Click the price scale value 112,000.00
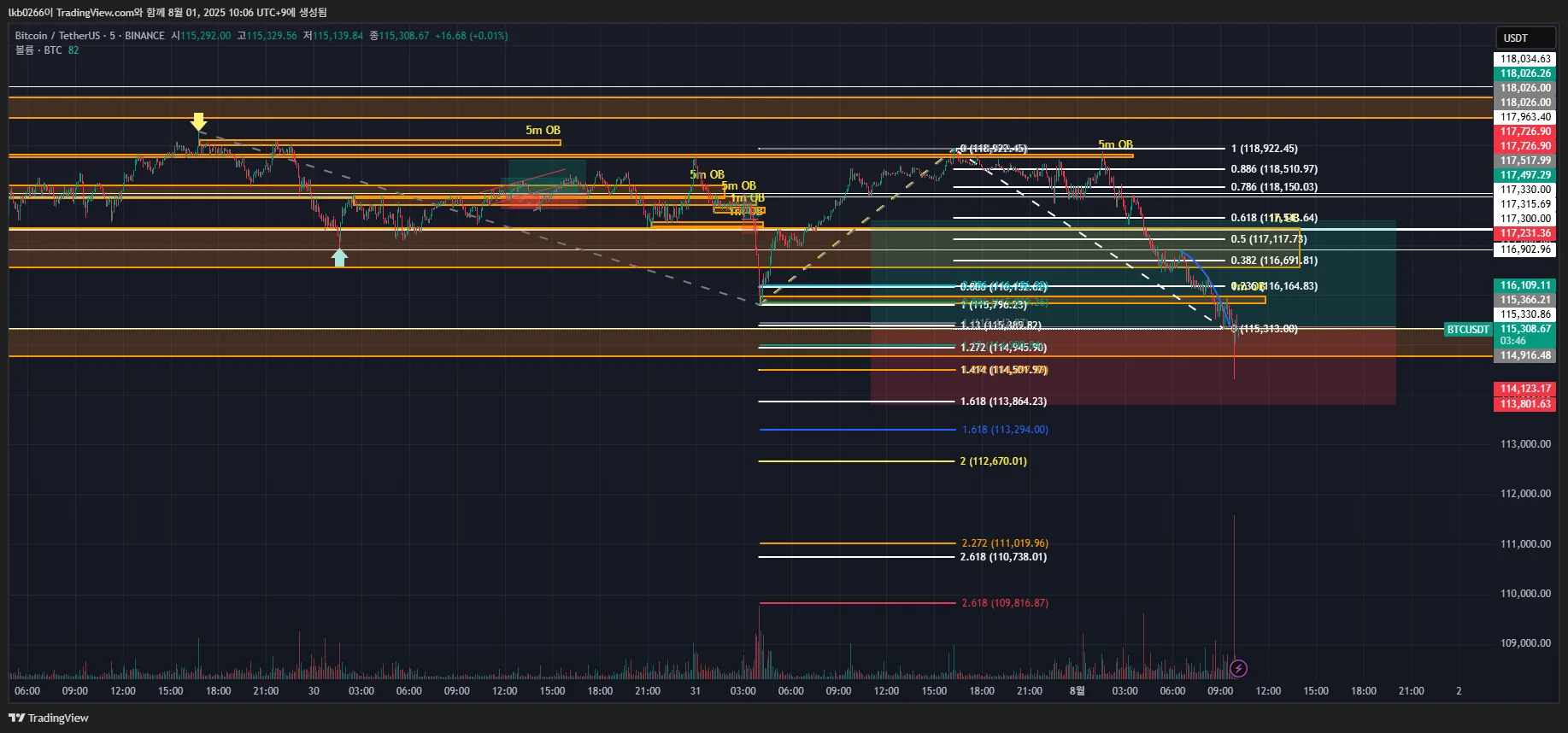This screenshot has width=1568, height=733. tap(1525, 494)
